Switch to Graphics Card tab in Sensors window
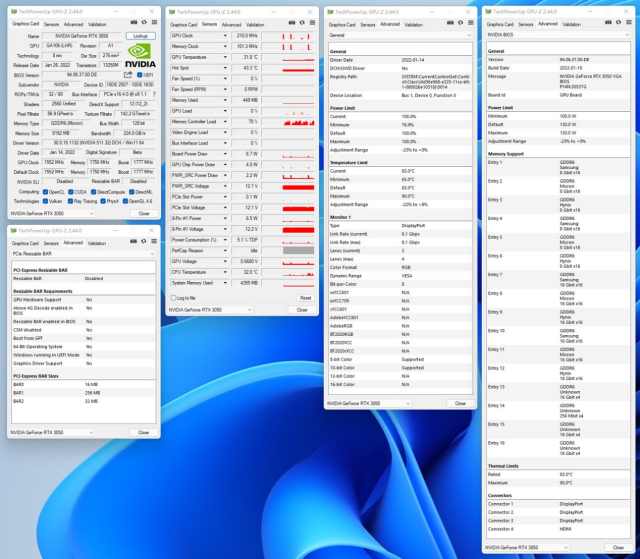The height and width of the screenshot is (559, 640). tap(184, 25)
